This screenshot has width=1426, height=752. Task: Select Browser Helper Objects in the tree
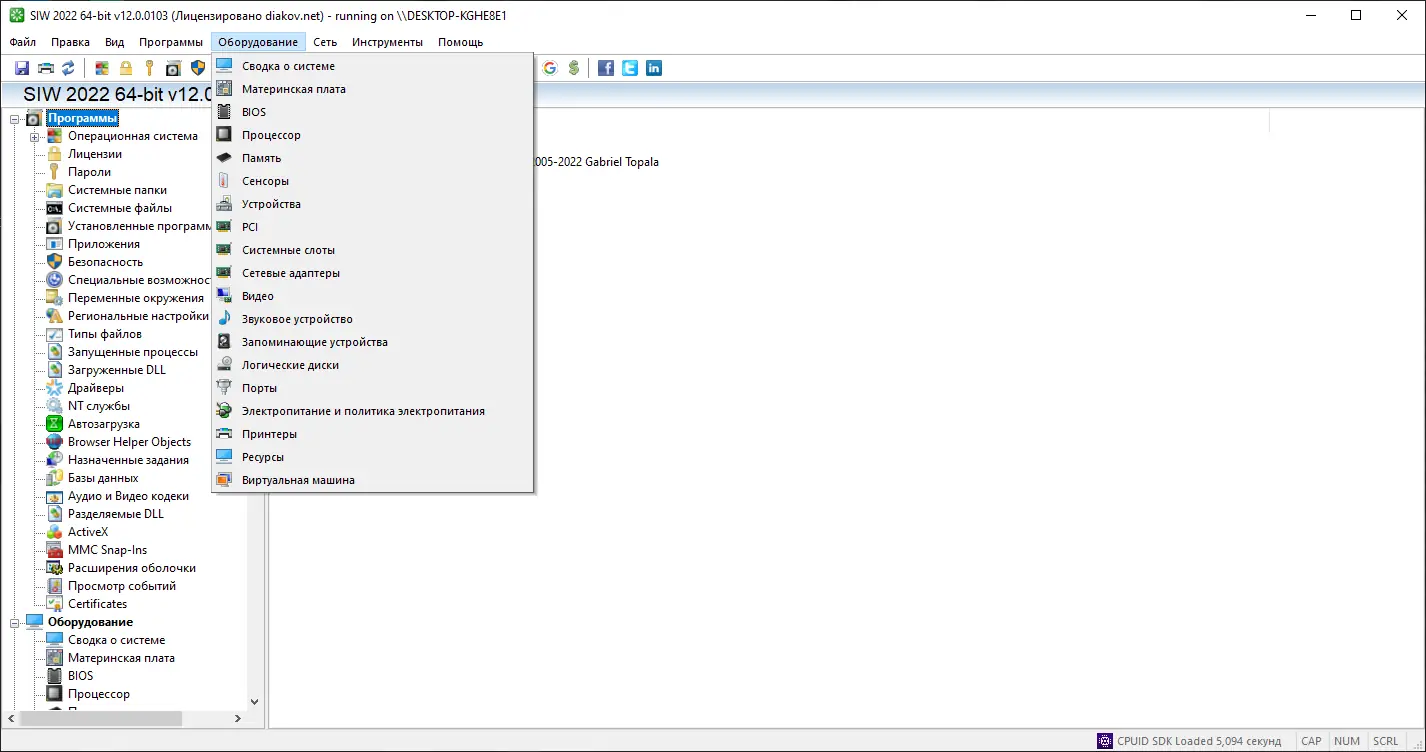coord(130,442)
